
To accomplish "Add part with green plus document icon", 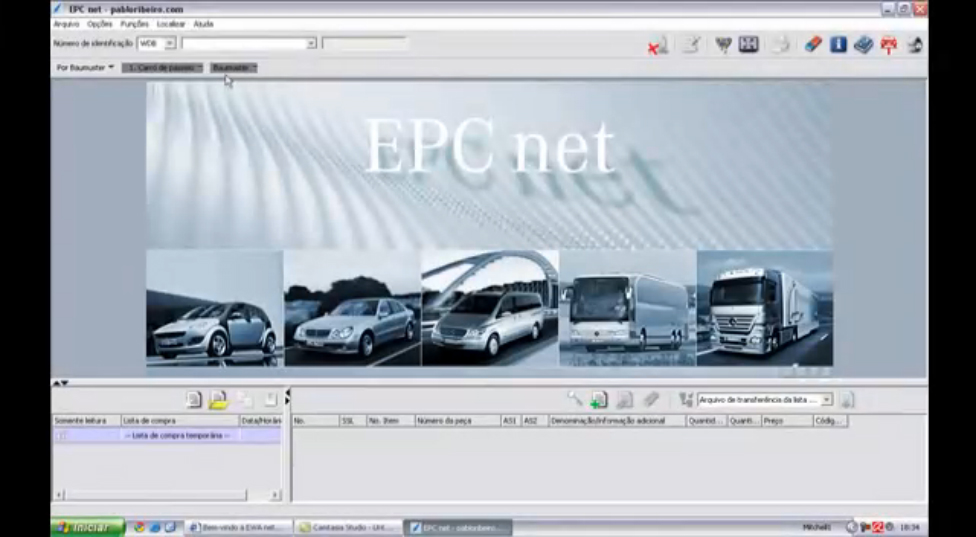I will coord(599,399).
